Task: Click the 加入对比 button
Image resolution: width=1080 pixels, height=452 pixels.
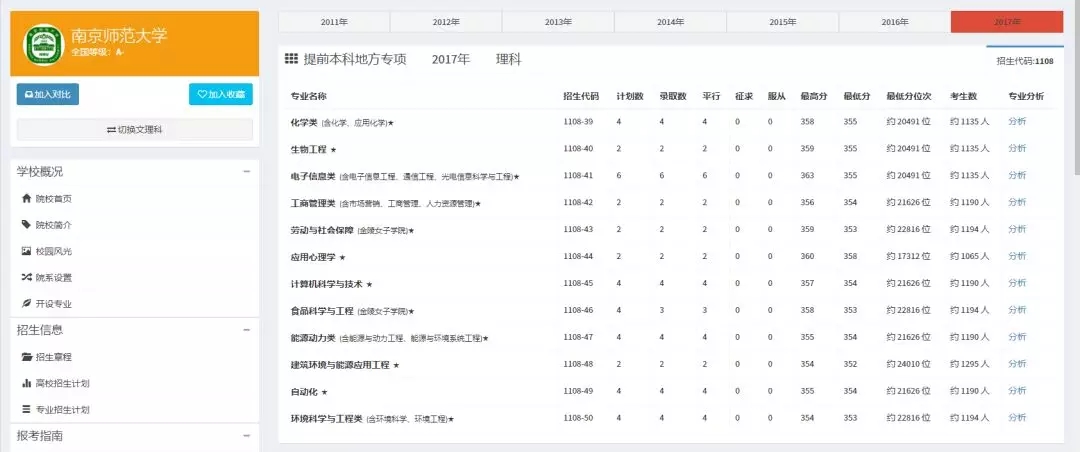Action: tap(48, 94)
